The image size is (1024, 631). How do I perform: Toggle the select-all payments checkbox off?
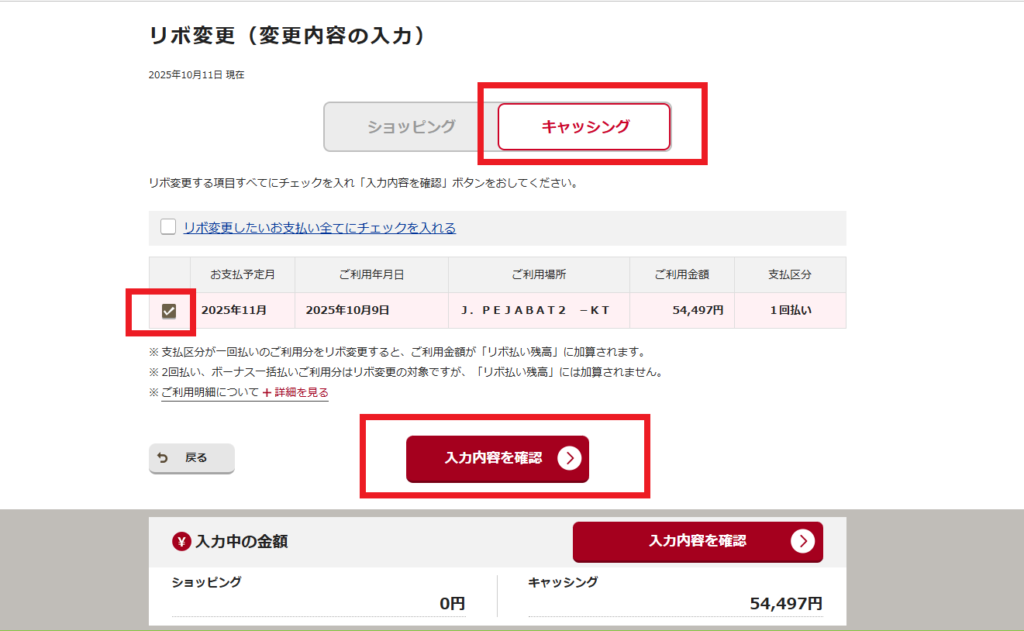click(x=168, y=227)
